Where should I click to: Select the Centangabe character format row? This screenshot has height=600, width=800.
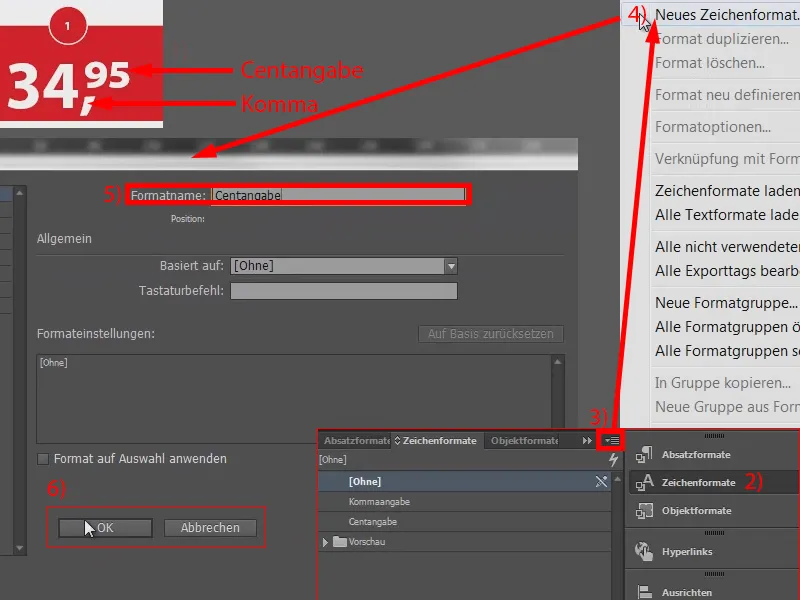point(463,521)
